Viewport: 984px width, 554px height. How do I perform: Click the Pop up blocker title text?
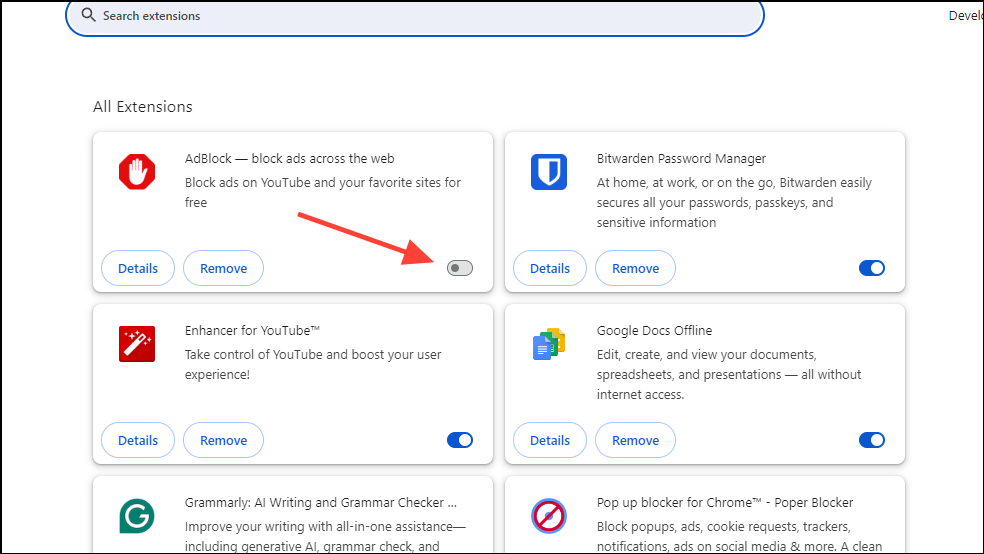tap(725, 503)
